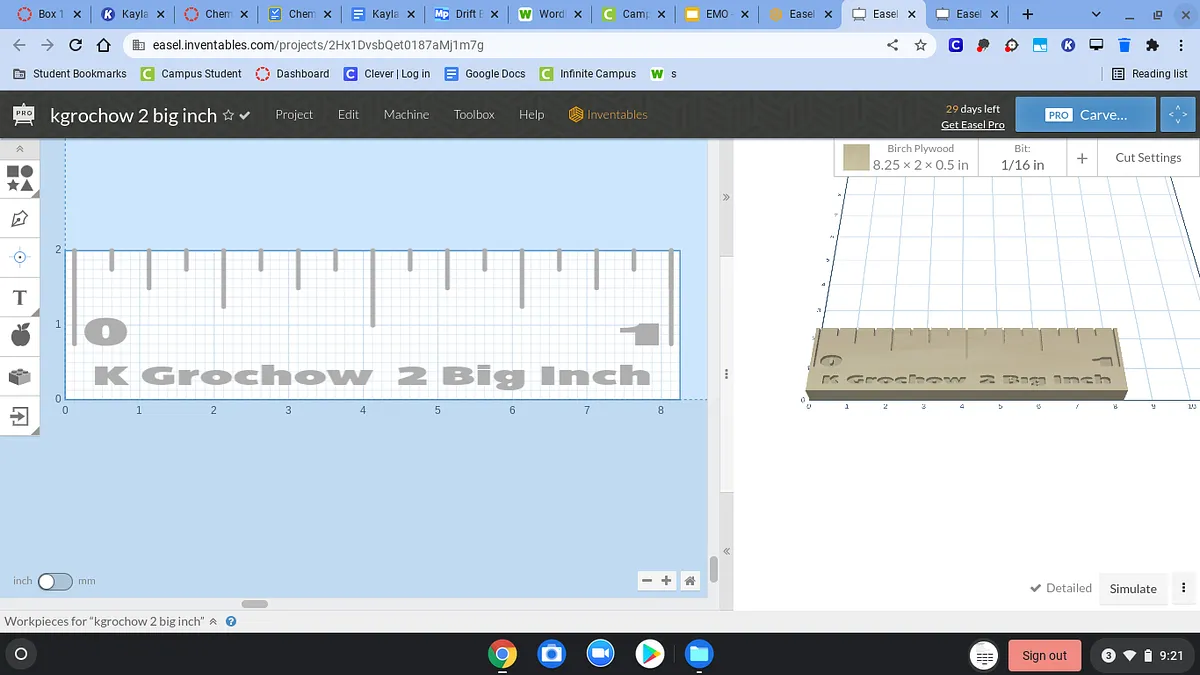Open the Chrome three-dot menu
1200x675 pixels.
pos(1180,45)
